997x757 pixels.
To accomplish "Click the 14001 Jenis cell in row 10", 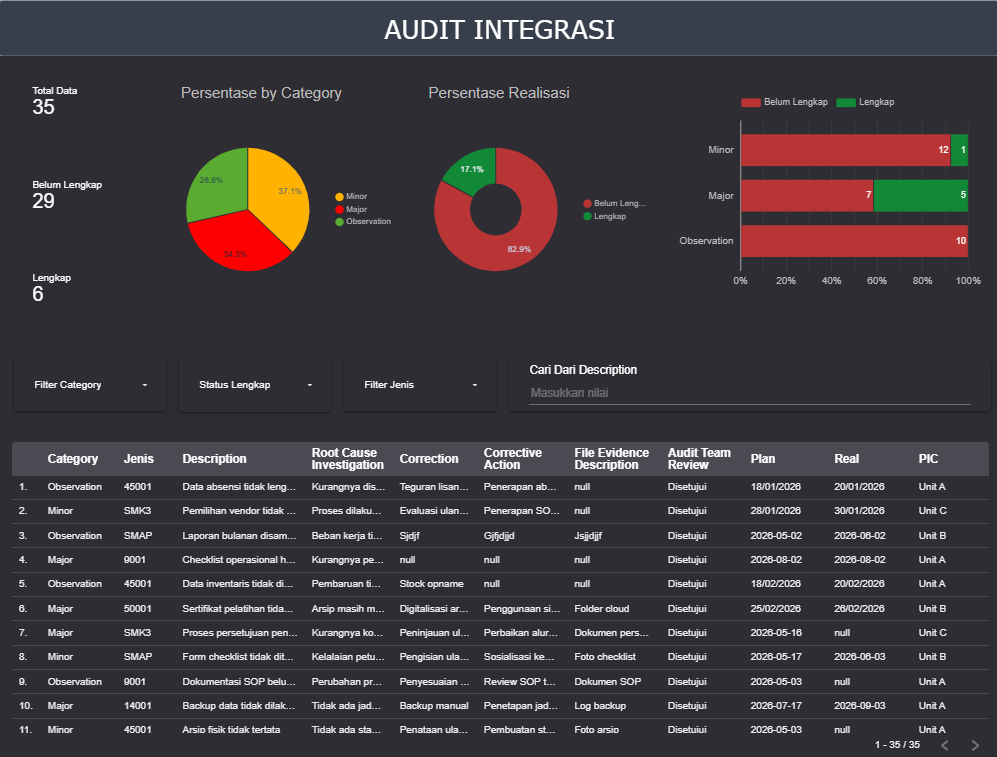I will click(137, 706).
